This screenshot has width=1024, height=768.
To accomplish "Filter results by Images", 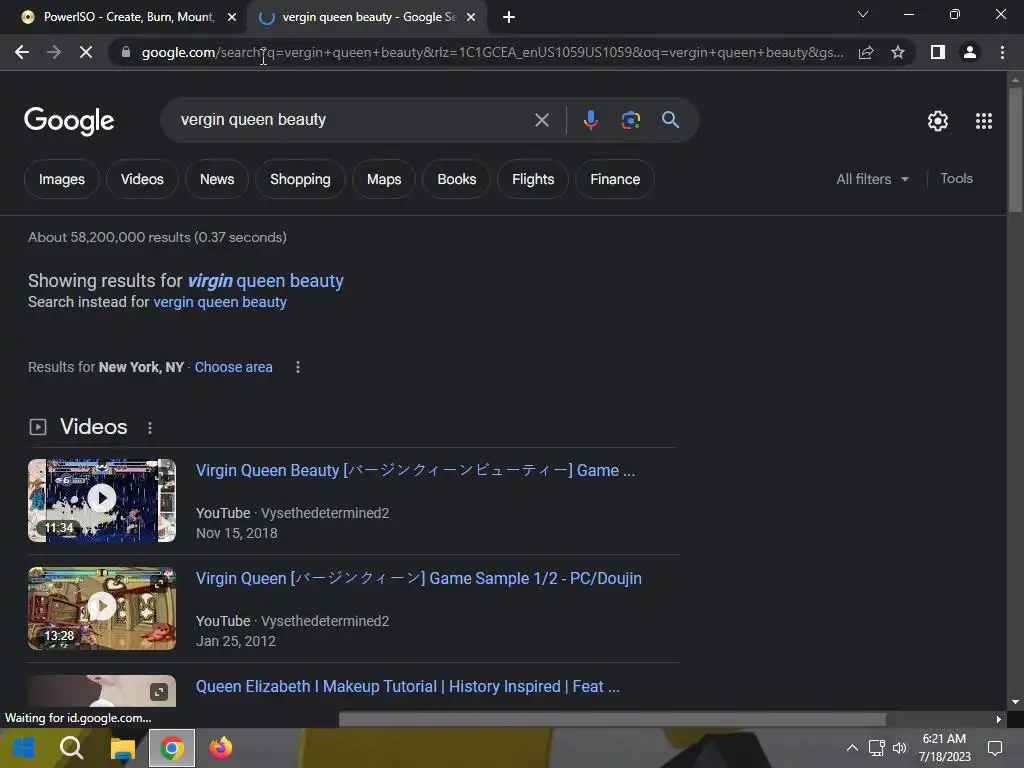I will click(61, 179).
